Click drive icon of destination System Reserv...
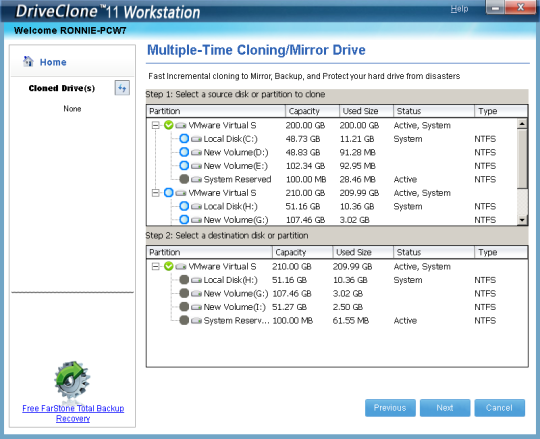540x439 pixels. [x=196, y=321]
